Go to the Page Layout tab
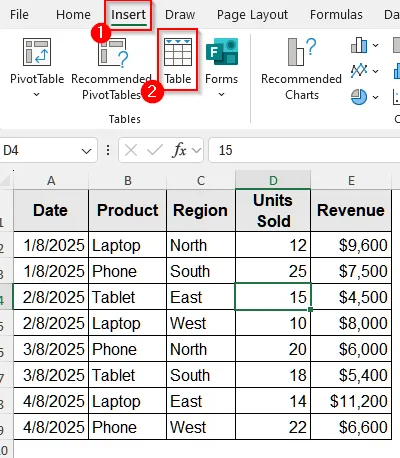This screenshot has height=458, width=400. coord(252,15)
